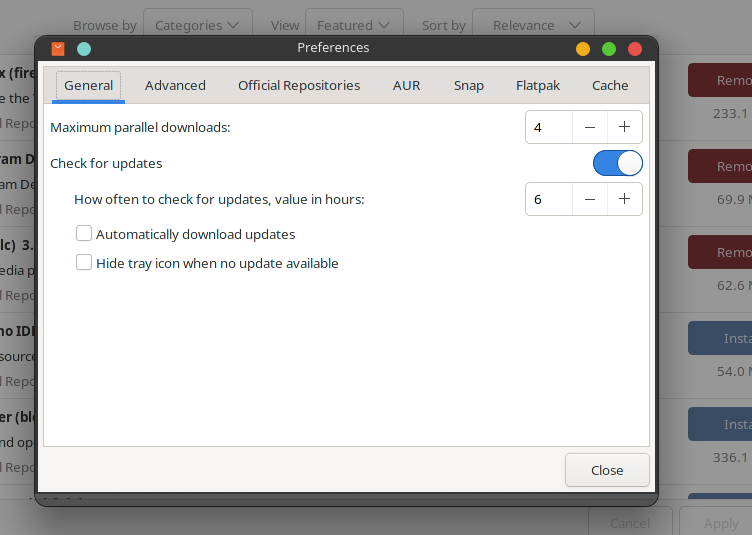Check Hide tray icon when no update available
This screenshot has width=752, height=535.
tap(84, 262)
